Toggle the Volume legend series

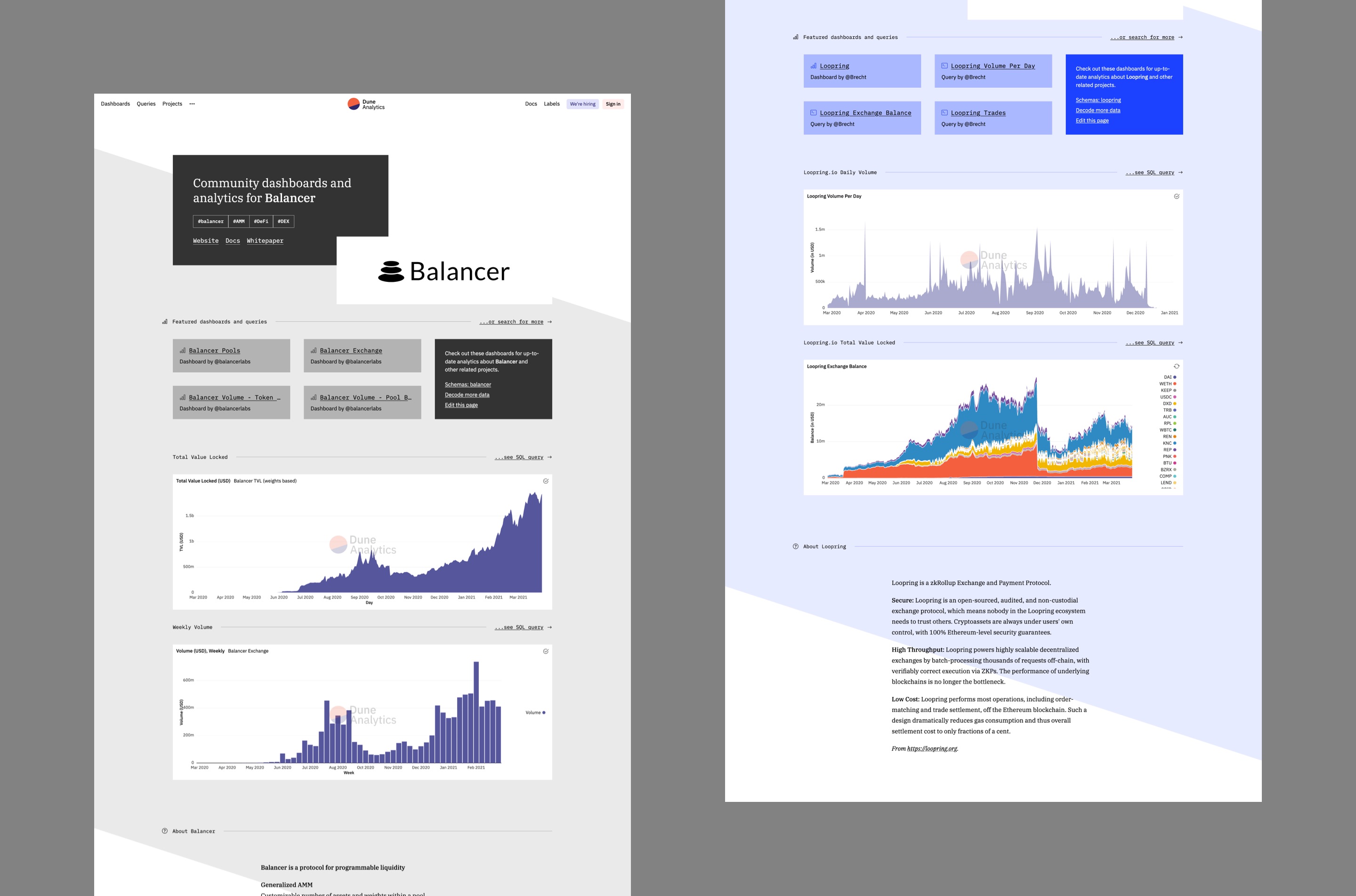click(536, 712)
